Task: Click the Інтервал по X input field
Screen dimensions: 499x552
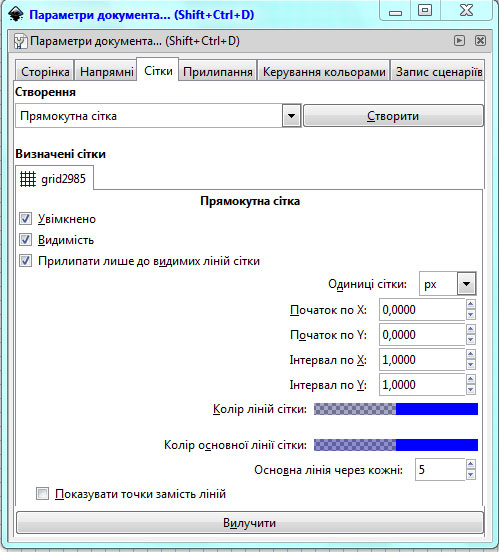Action: pos(422,359)
